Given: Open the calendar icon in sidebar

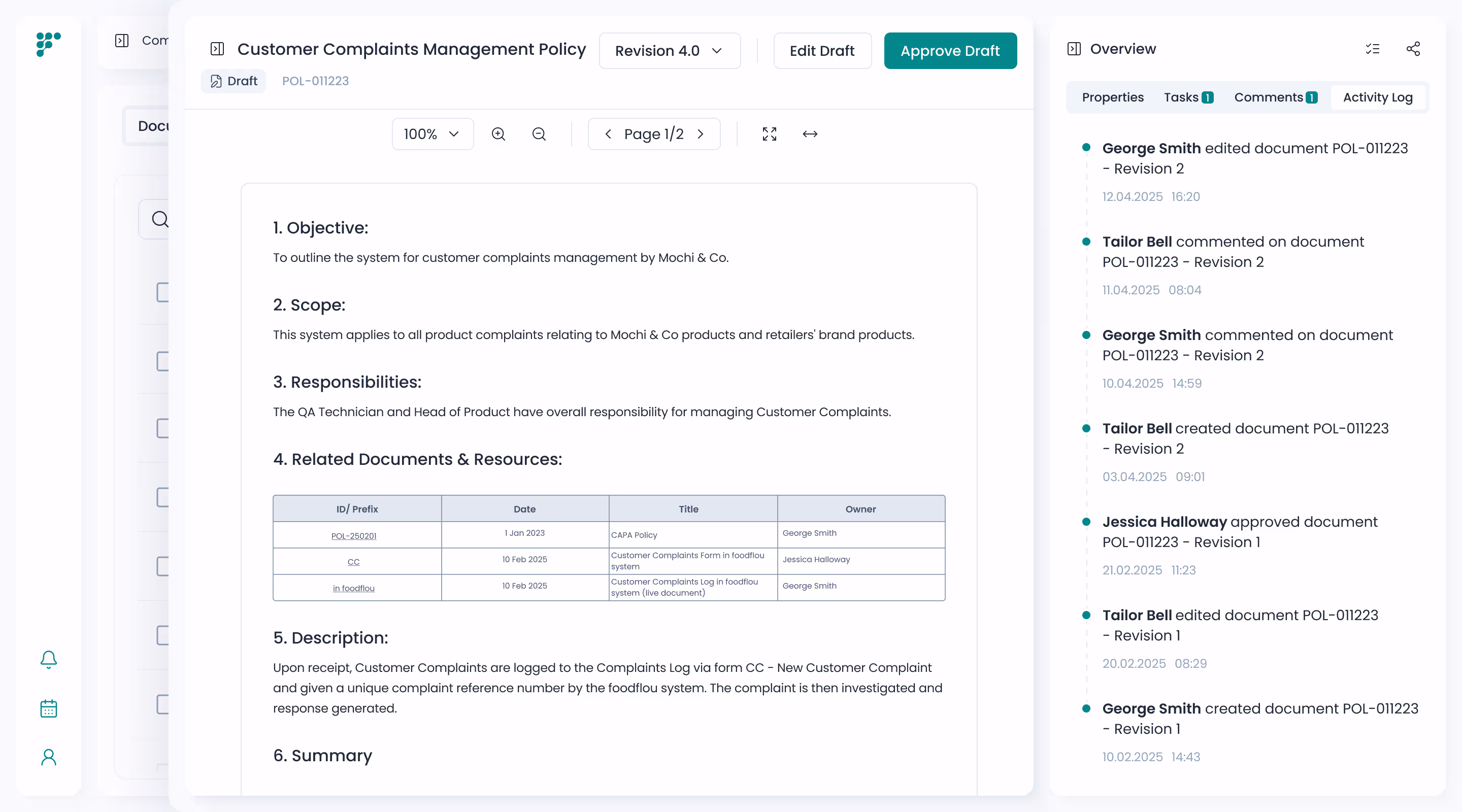Looking at the screenshot, I should [49, 708].
